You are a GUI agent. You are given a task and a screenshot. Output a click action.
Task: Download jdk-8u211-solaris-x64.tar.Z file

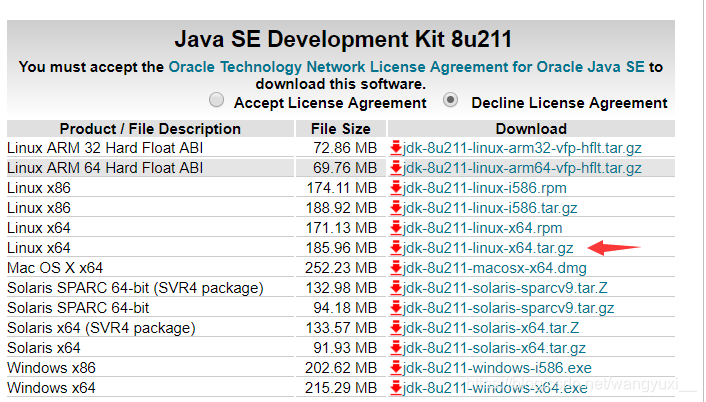[x=491, y=328]
